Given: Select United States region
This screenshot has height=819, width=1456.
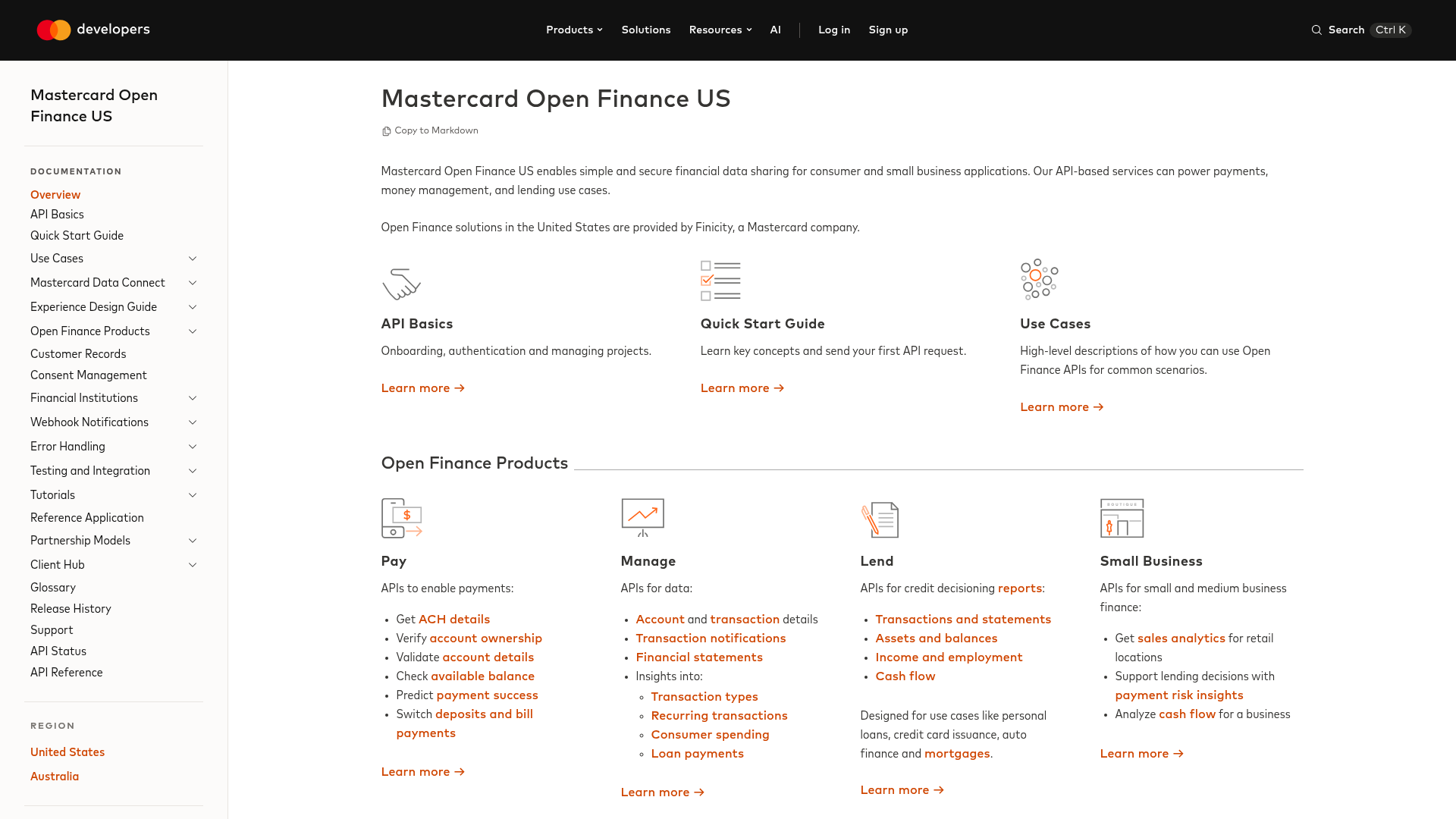Looking at the screenshot, I should point(67,752).
